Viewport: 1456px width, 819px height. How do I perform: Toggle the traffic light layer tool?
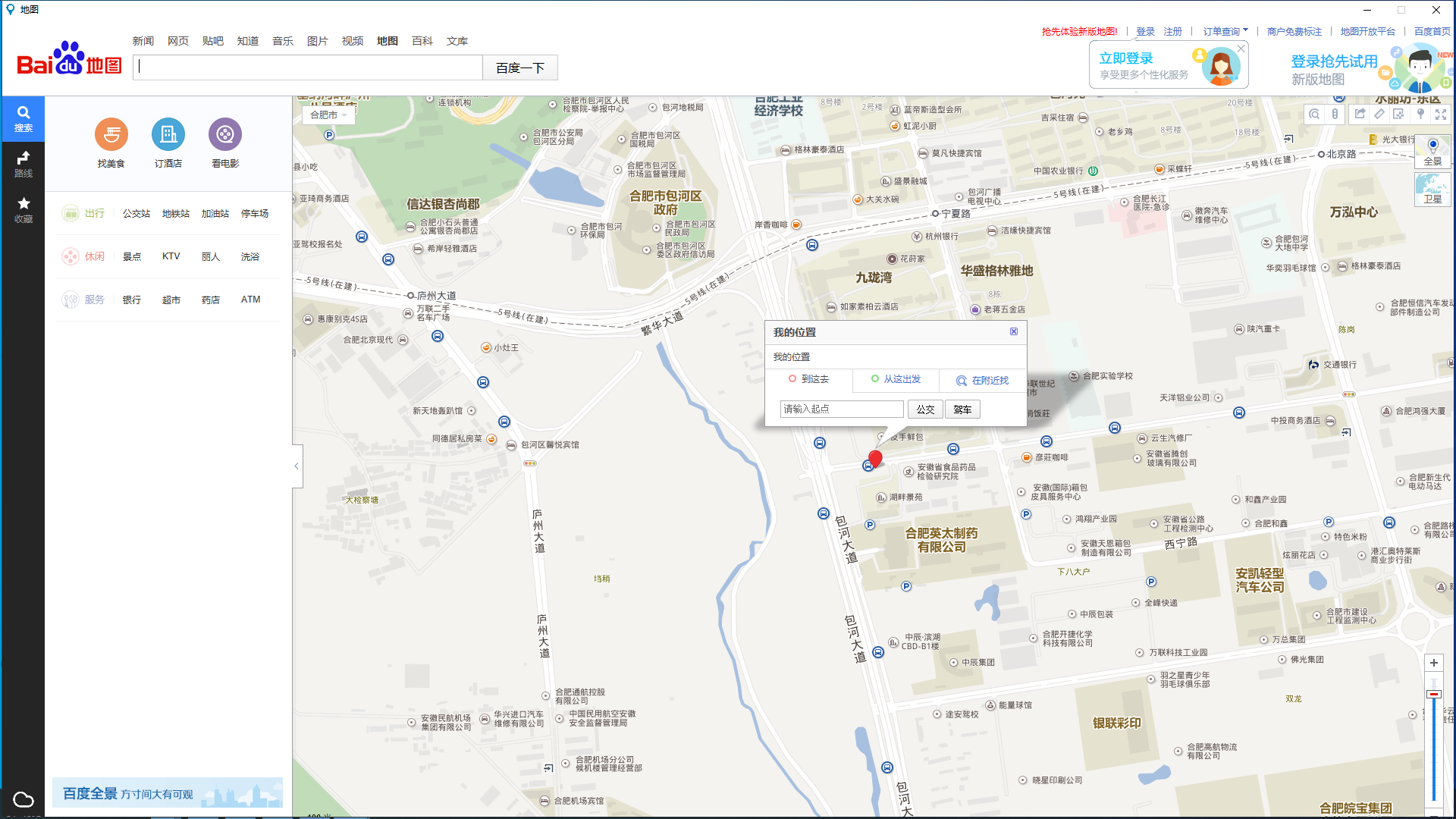pos(1335,114)
